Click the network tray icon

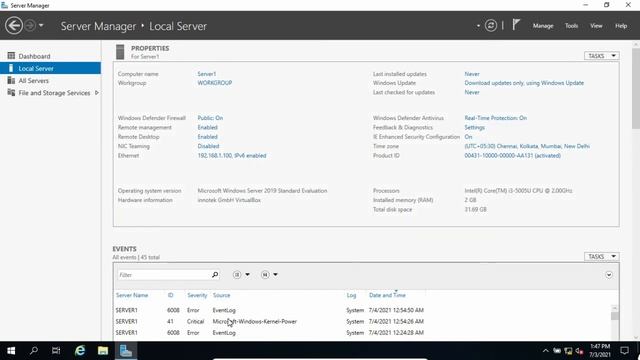(x=568, y=351)
